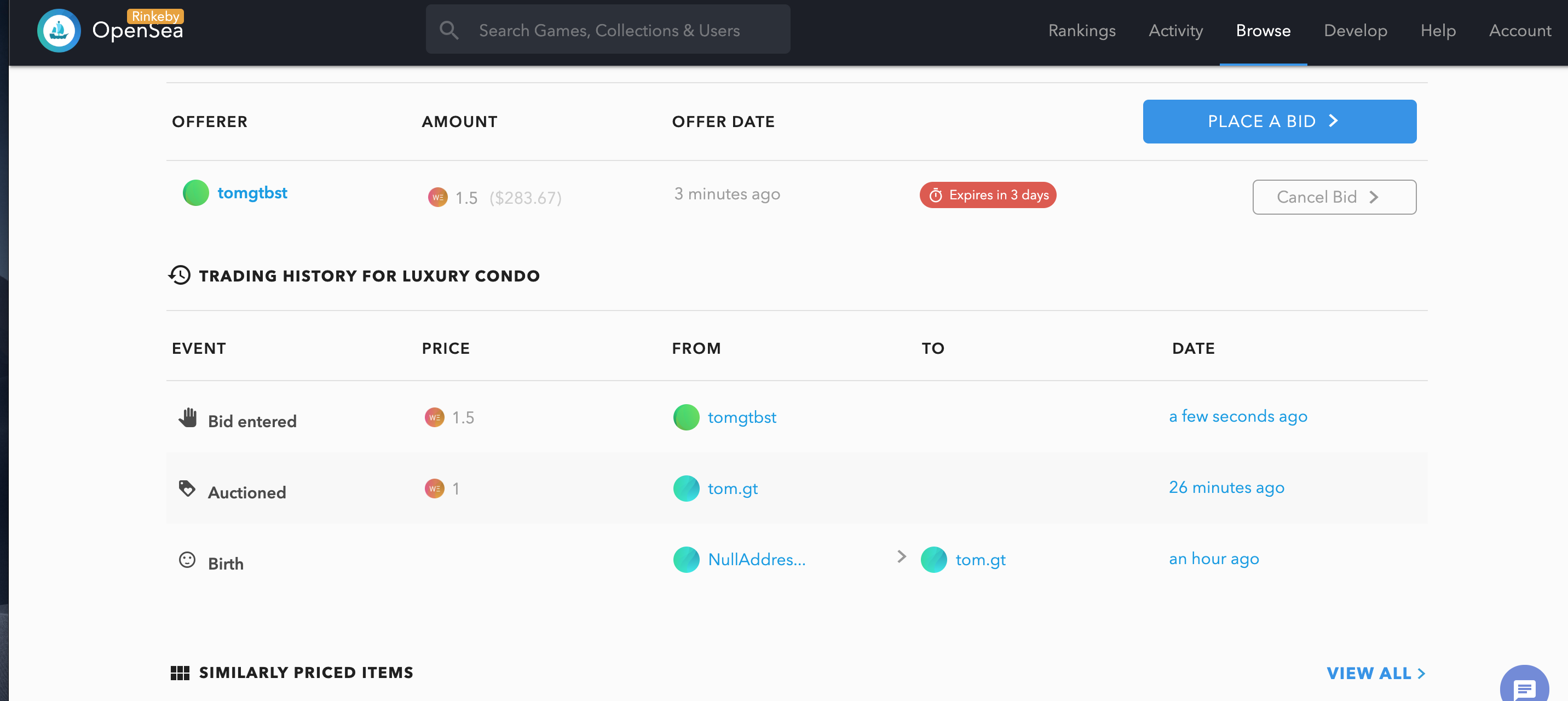
Task: Click the trading history clock icon
Action: click(x=180, y=275)
